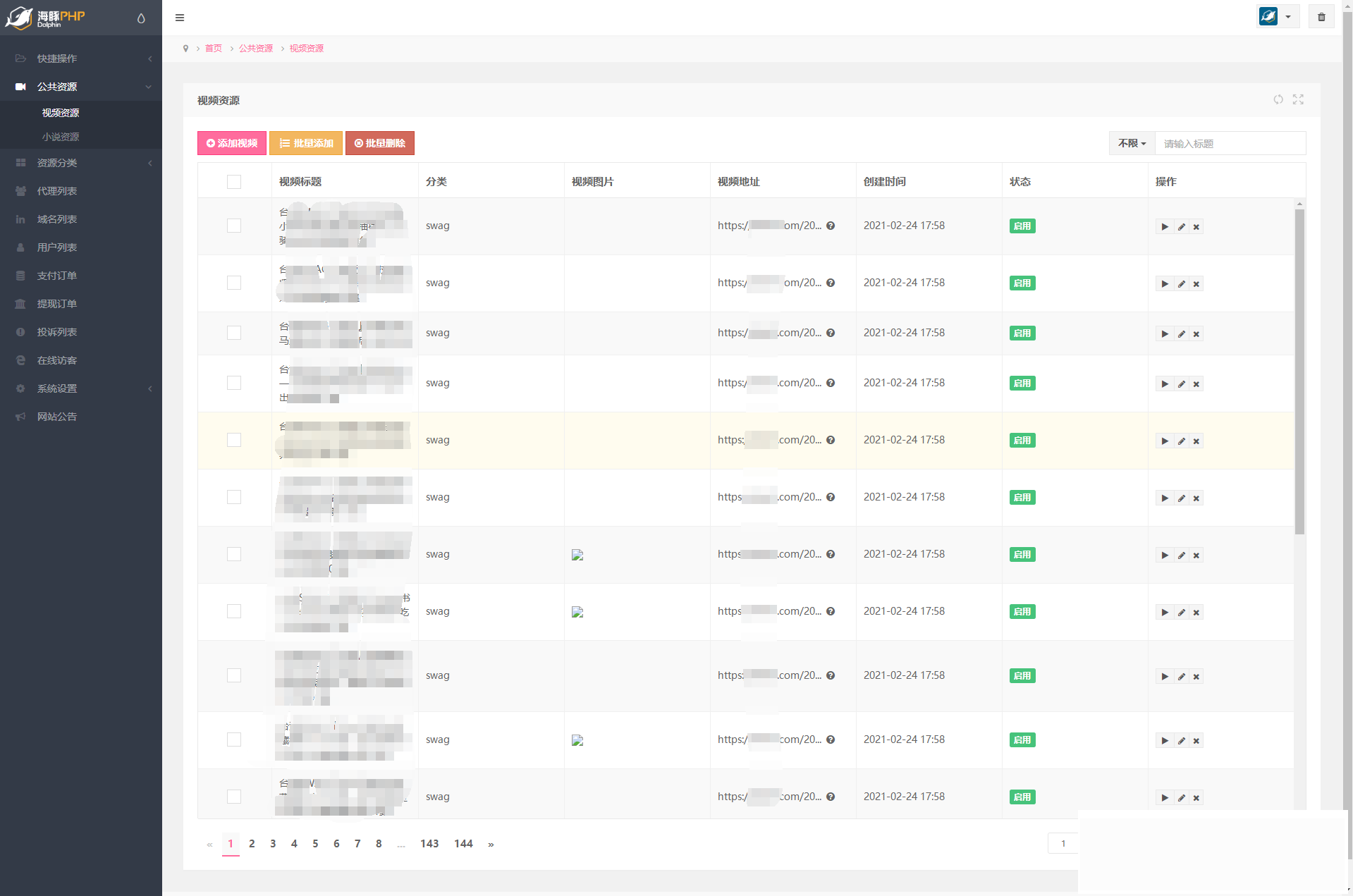Click the 批量删除 button
The height and width of the screenshot is (896, 1353).
tap(379, 143)
